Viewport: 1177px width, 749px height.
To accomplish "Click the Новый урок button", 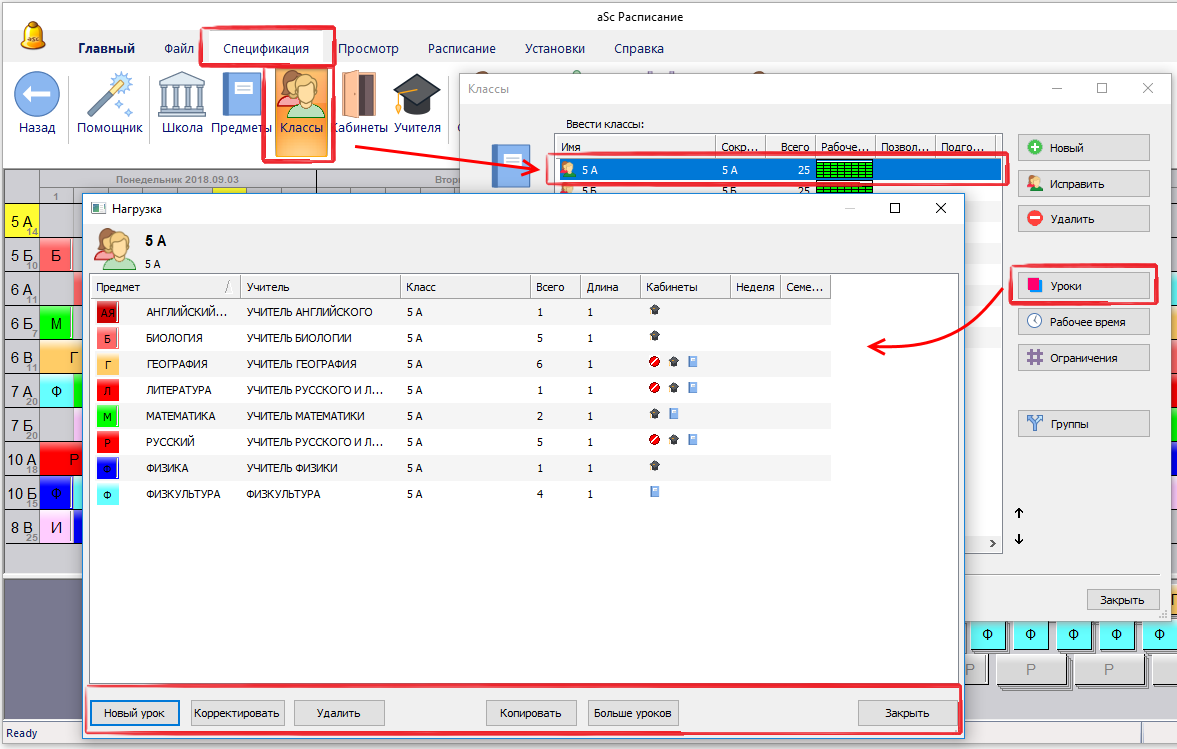I will (x=134, y=713).
